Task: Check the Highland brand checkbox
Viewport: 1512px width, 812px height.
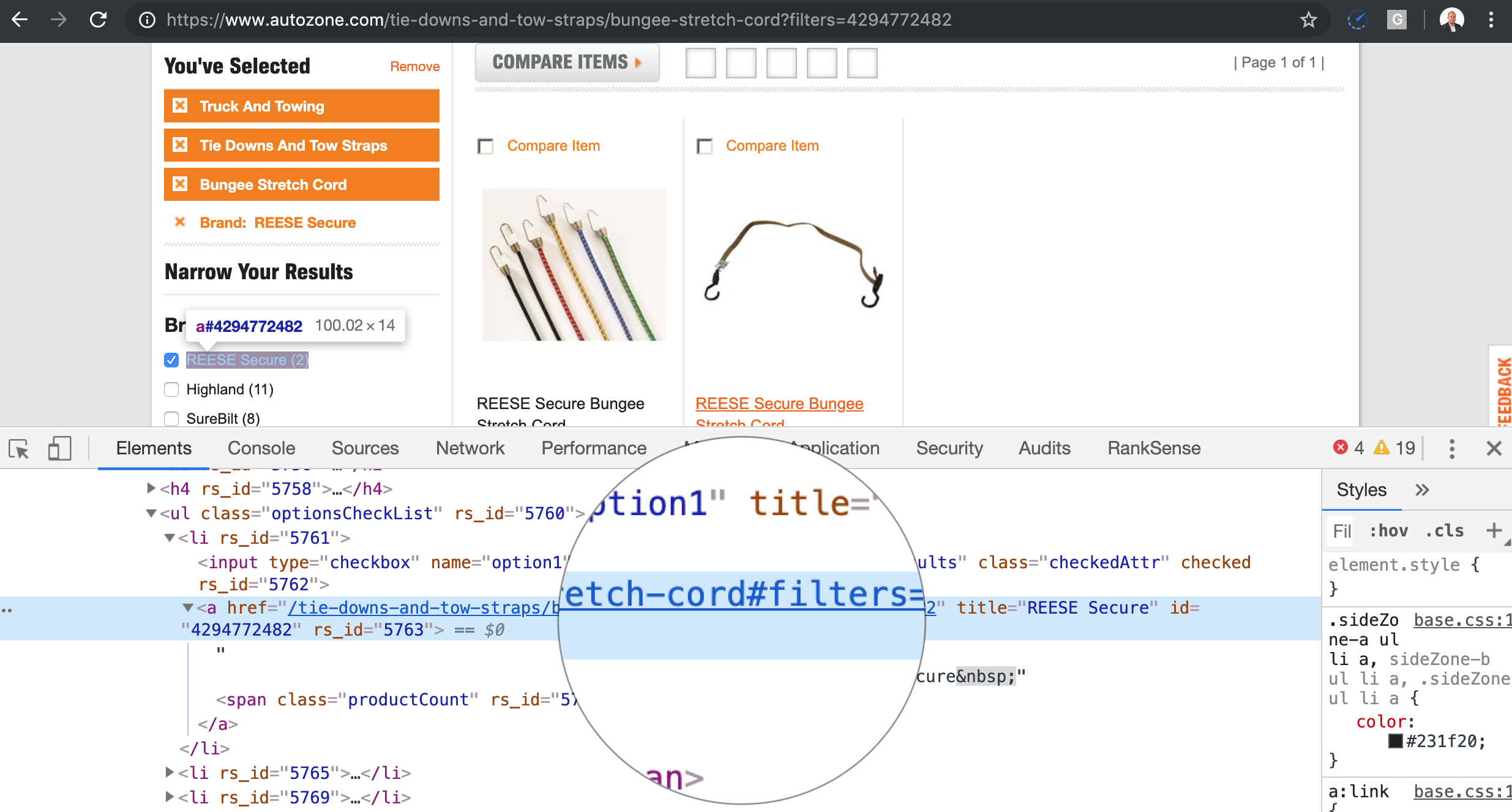Action: (171, 389)
